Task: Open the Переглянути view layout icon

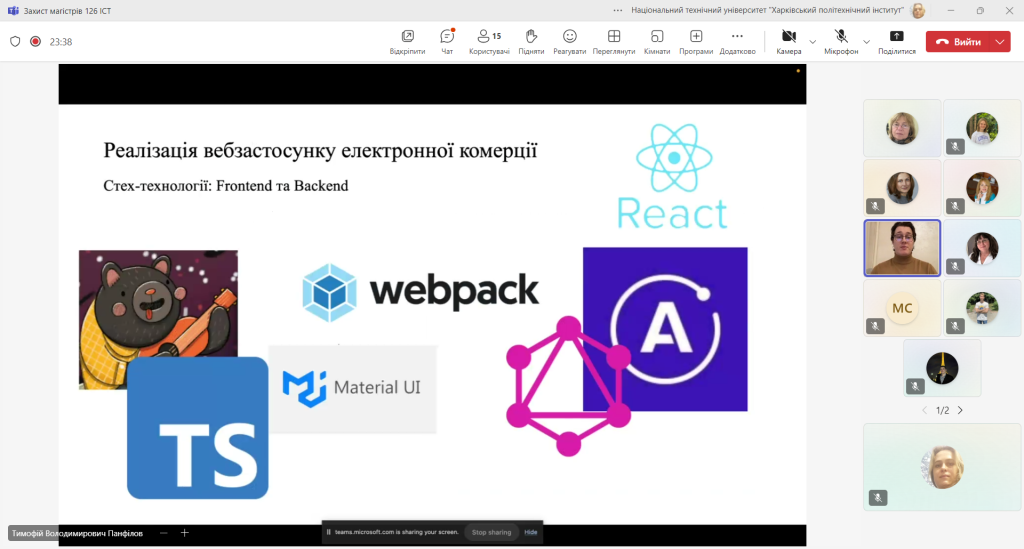Action: [x=614, y=41]
